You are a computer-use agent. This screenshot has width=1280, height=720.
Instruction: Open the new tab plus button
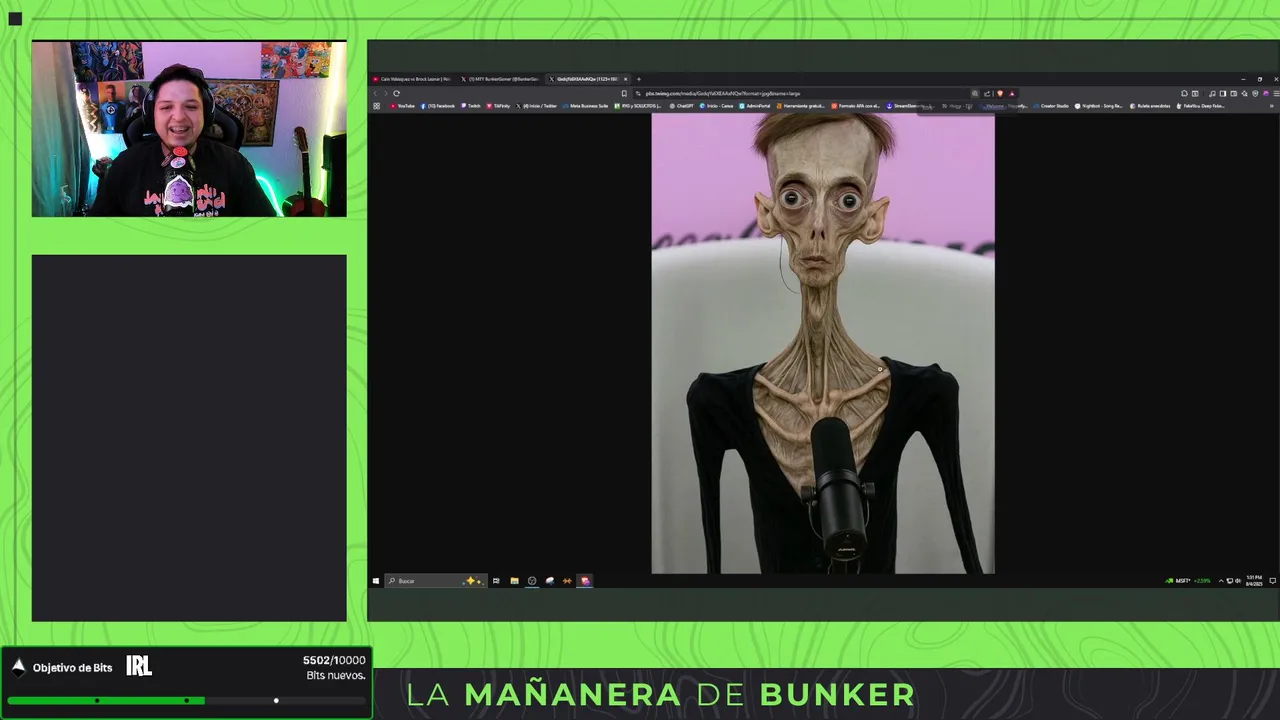pyautogui.click(x=639, y=79)
